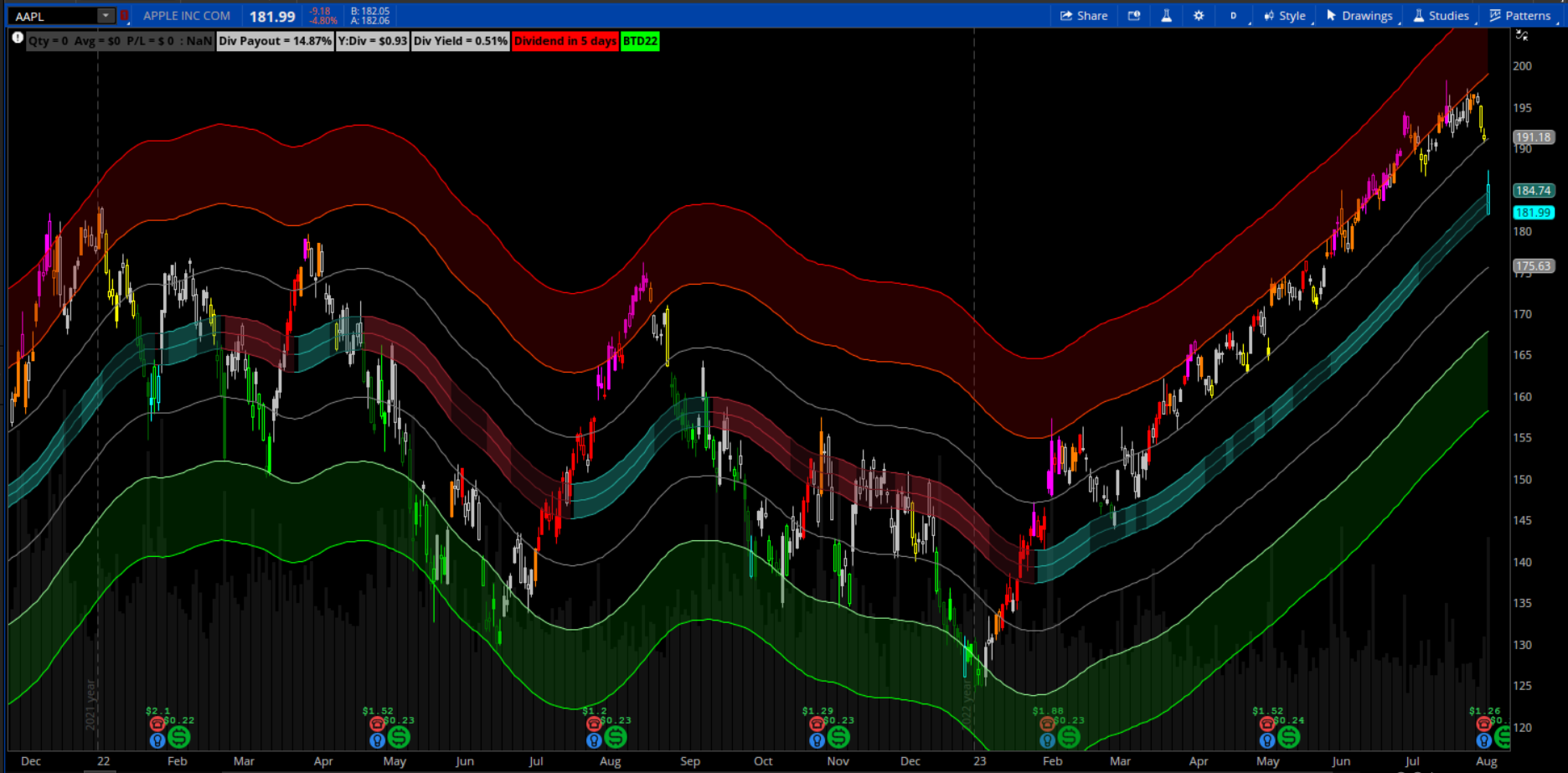Click the exclamation warning icon beside Qty label
Image resolution: width=1568 pixels, height=773 pixels.
[18, 39]
